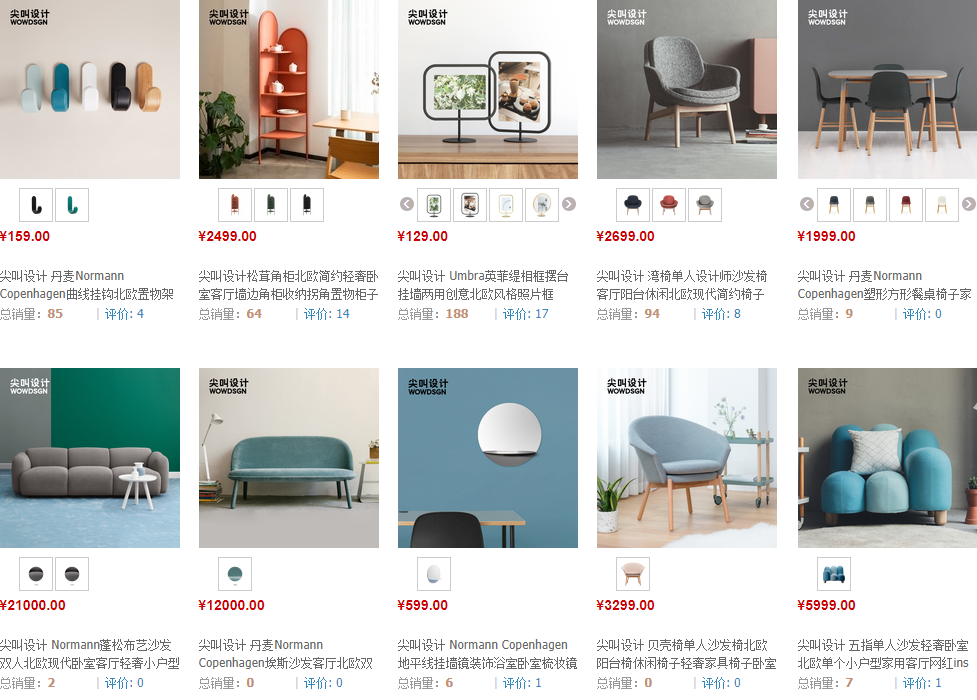Select the grey lounge chair variant
This screenshot has height=700, width=977.
click(705, 205)
